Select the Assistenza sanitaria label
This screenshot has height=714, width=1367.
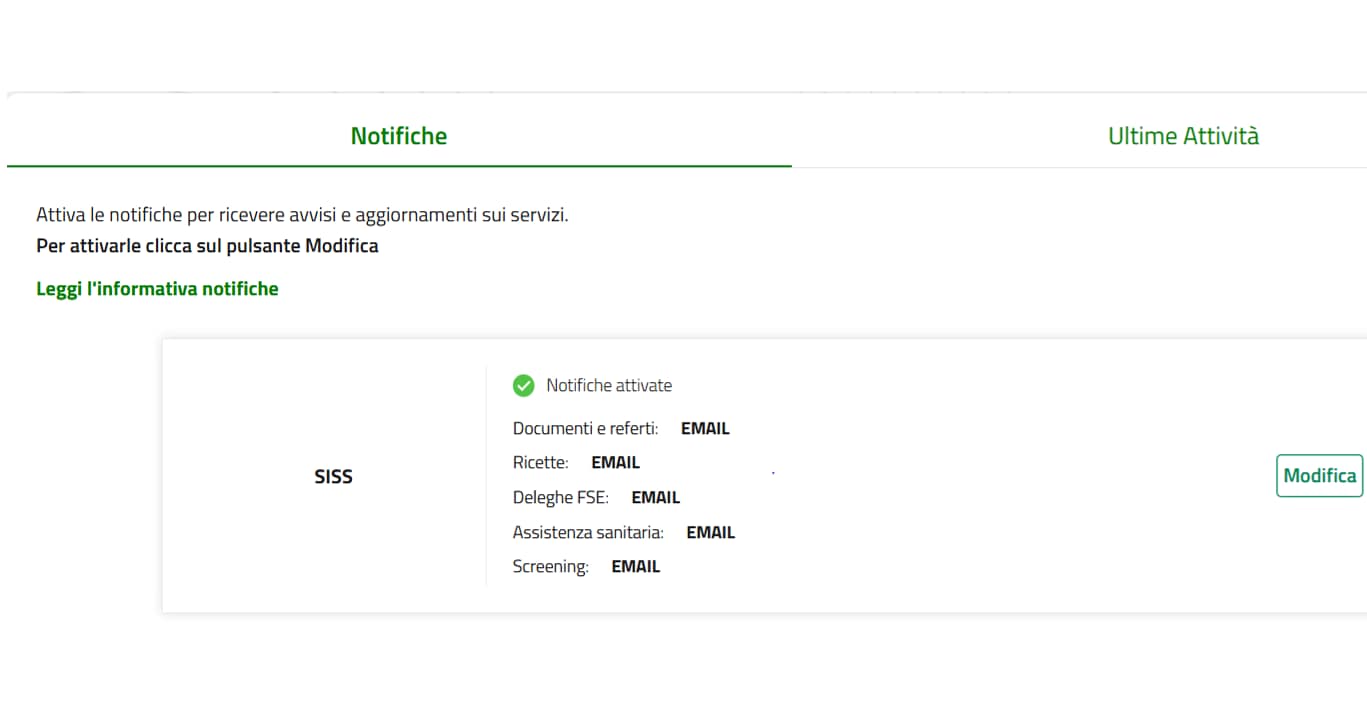click(588, 533)
